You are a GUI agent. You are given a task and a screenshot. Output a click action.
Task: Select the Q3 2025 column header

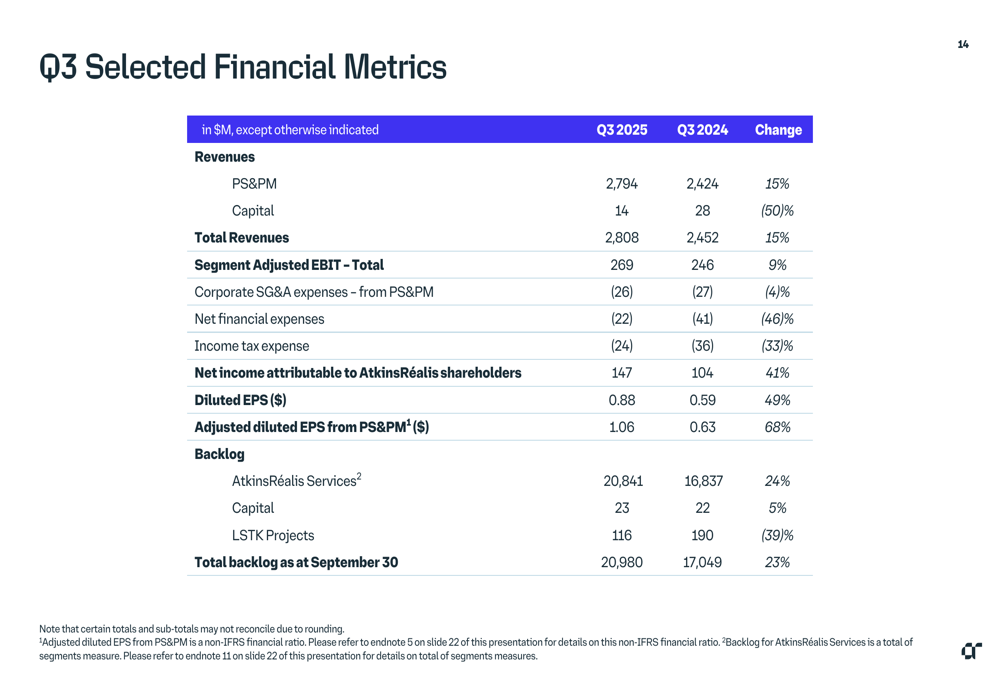click(x=622, y=130)
